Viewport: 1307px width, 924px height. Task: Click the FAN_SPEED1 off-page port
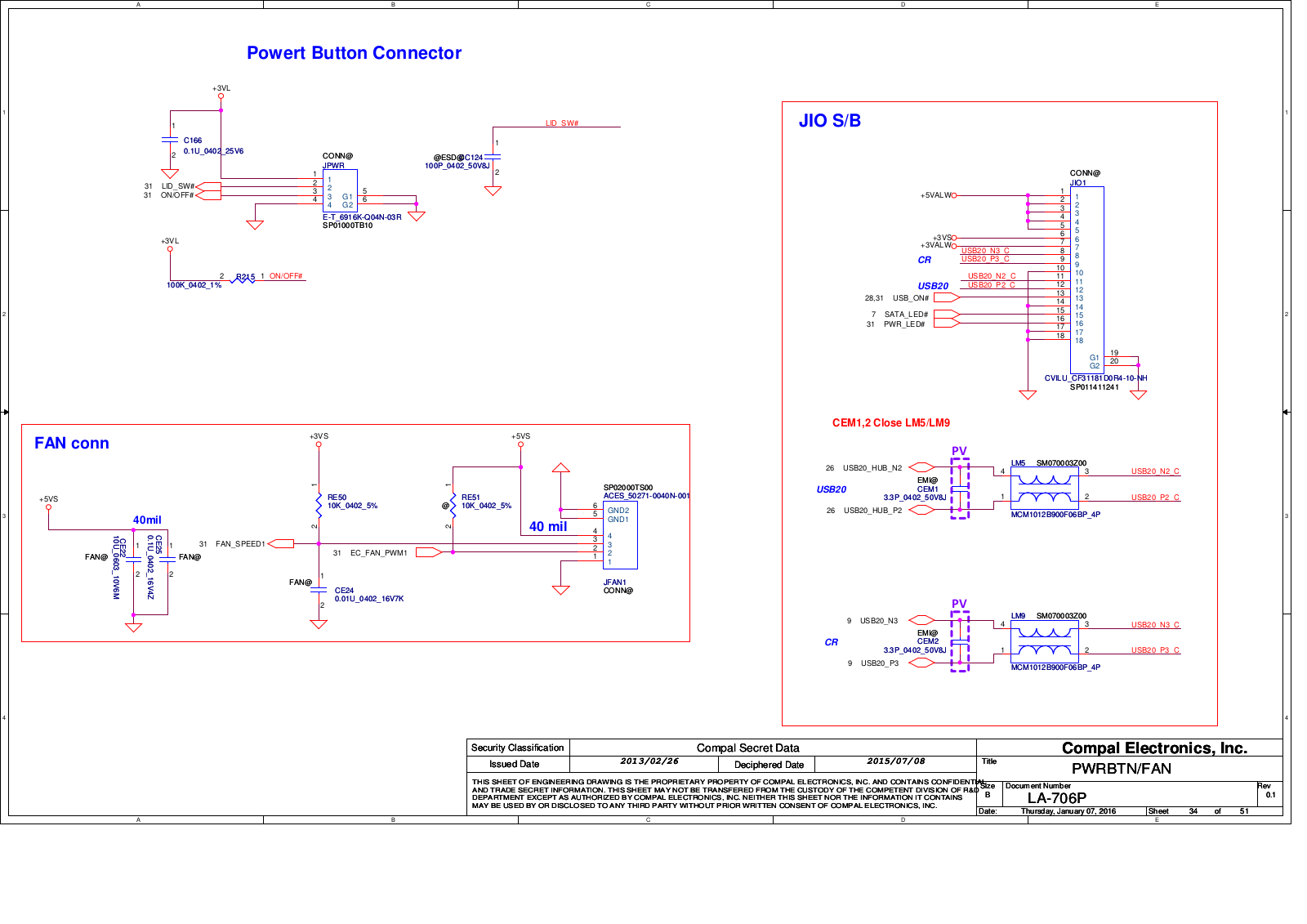pyautogui.click(x=280, y=543)
